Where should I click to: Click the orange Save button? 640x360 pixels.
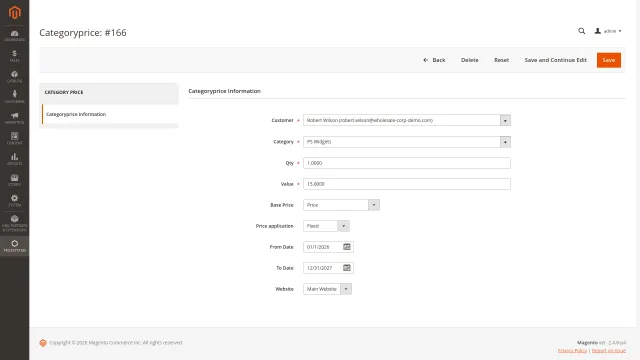[x=609, y=60]
